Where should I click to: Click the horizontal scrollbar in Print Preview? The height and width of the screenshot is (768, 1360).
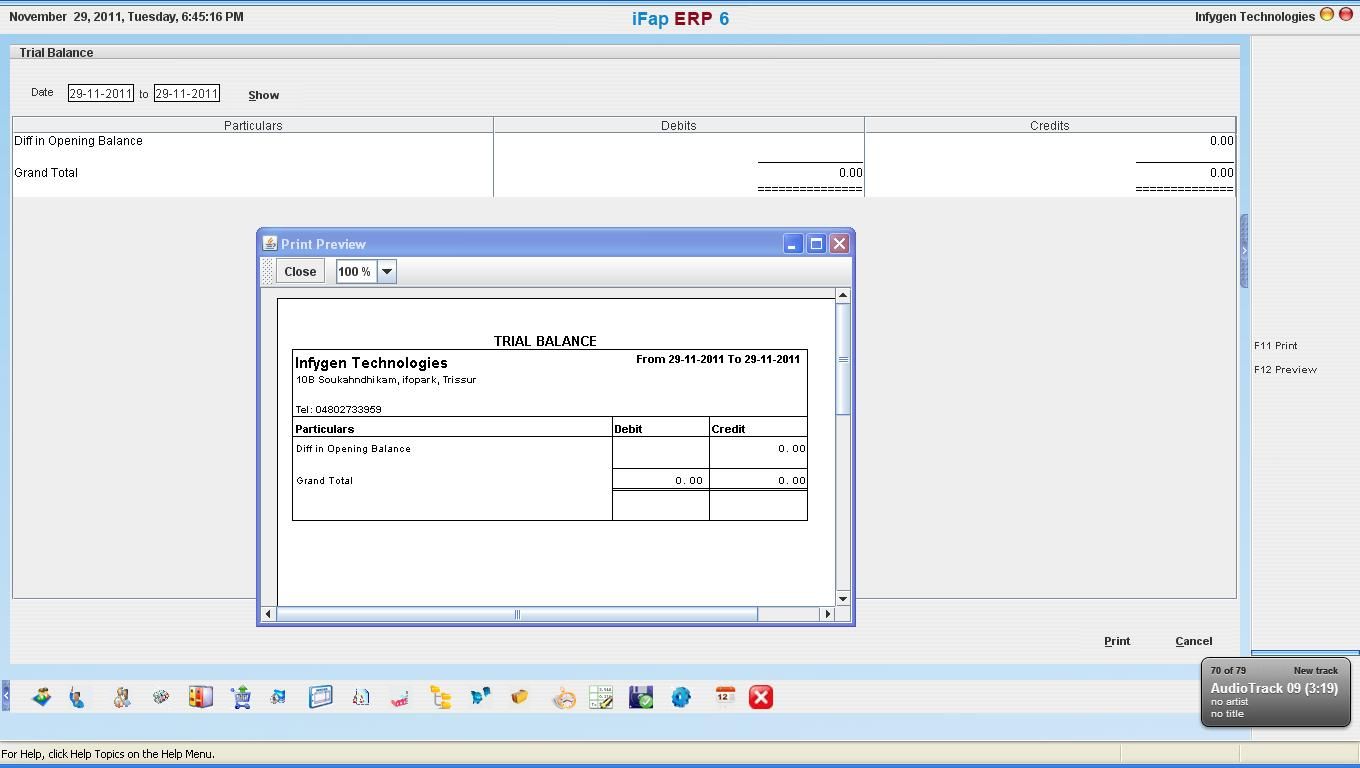(x=517, y=614)
